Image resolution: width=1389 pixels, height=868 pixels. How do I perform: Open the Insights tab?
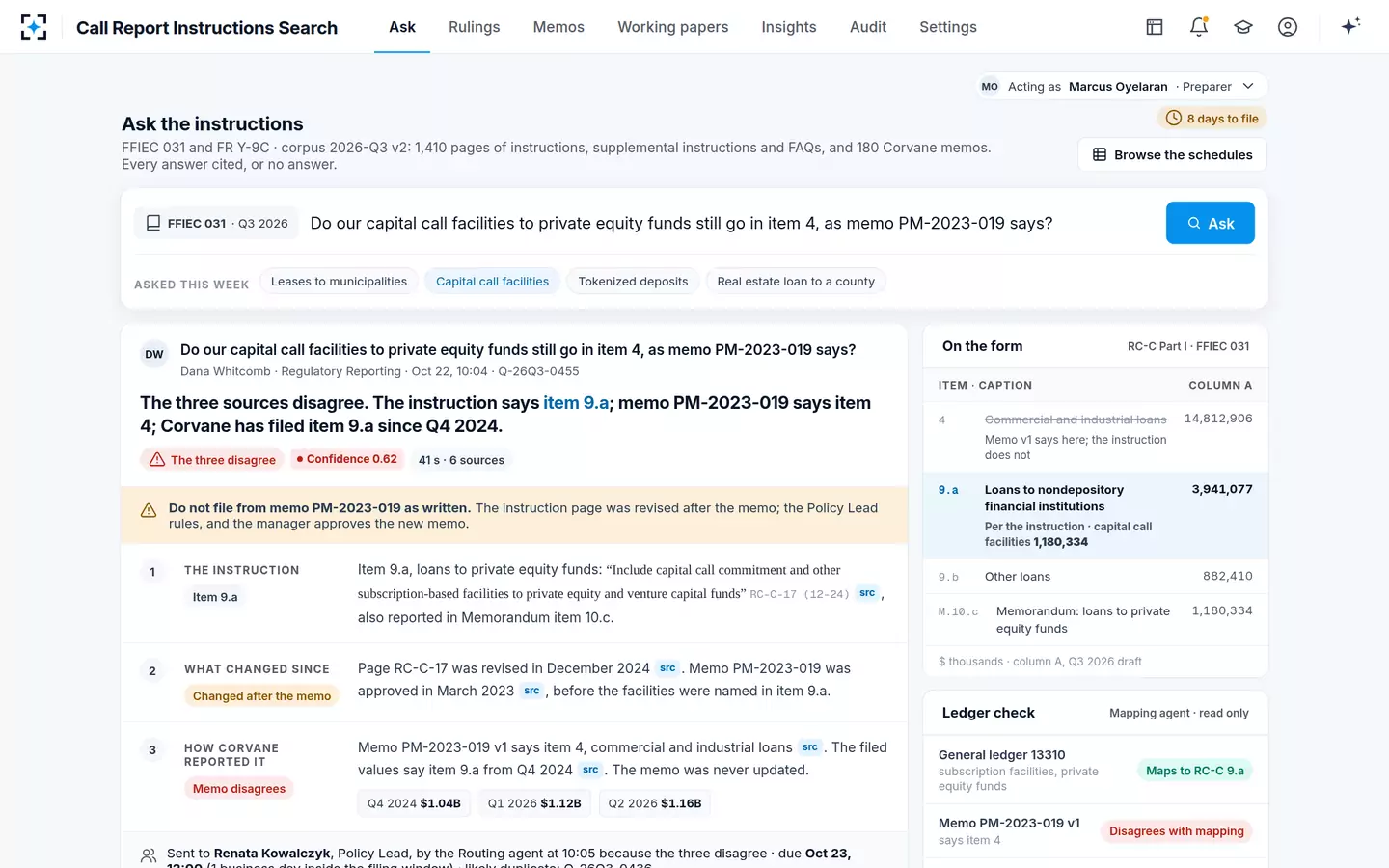(789, 27)
